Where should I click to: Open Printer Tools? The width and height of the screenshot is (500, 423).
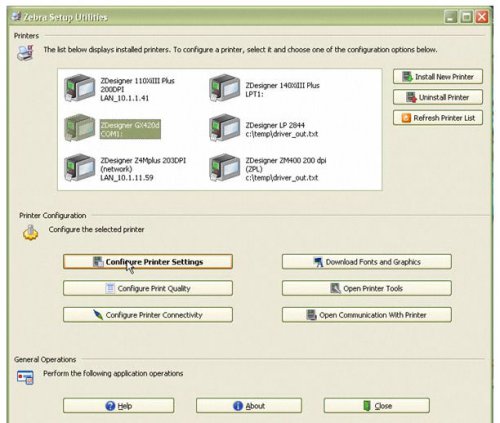click(x=367, y=288)
